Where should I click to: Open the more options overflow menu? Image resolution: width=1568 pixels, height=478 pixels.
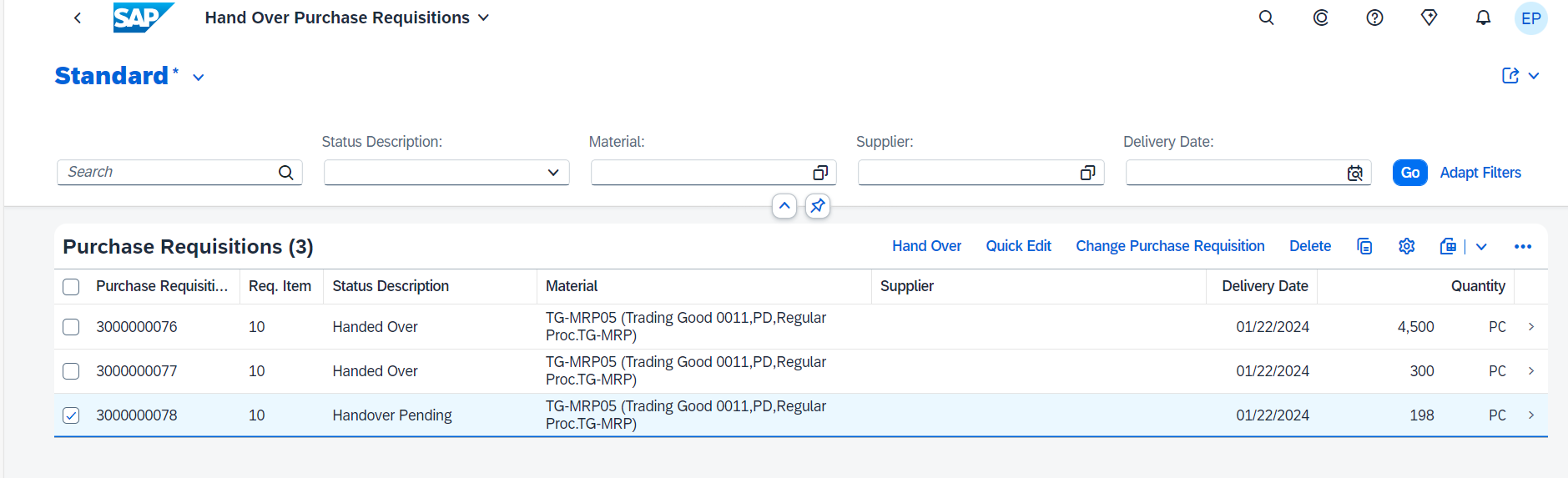pyautogui.click(x=1523, y=246)
